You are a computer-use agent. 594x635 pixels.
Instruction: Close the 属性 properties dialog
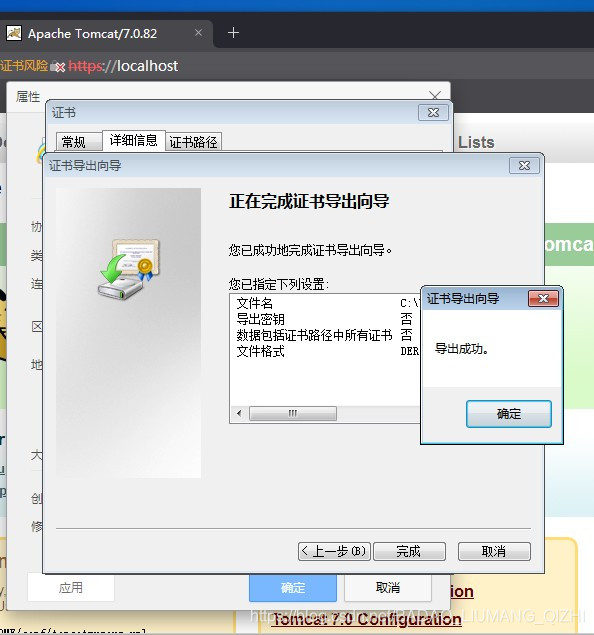click(435, 96)
